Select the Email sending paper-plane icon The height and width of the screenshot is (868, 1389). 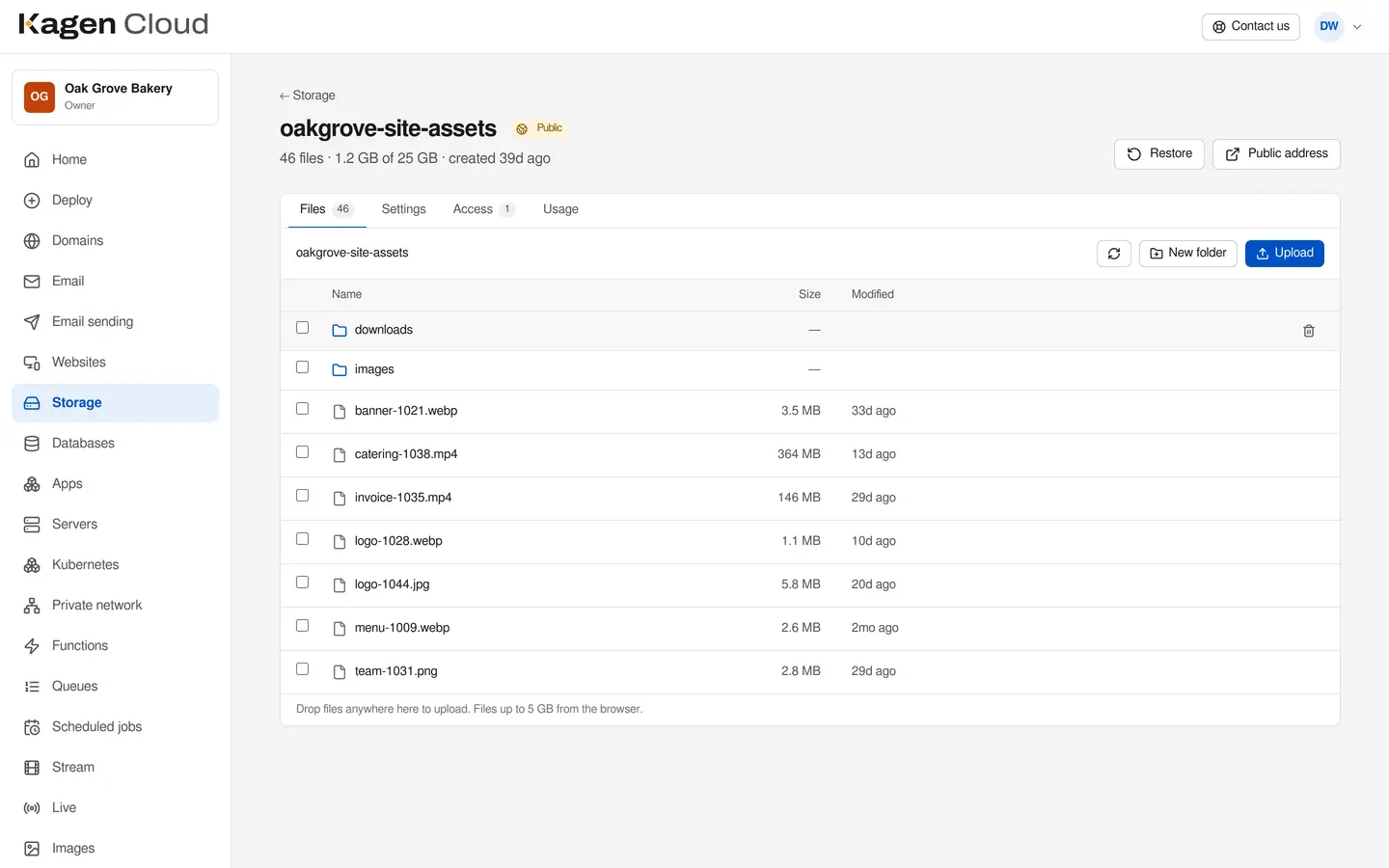point(32,322)
